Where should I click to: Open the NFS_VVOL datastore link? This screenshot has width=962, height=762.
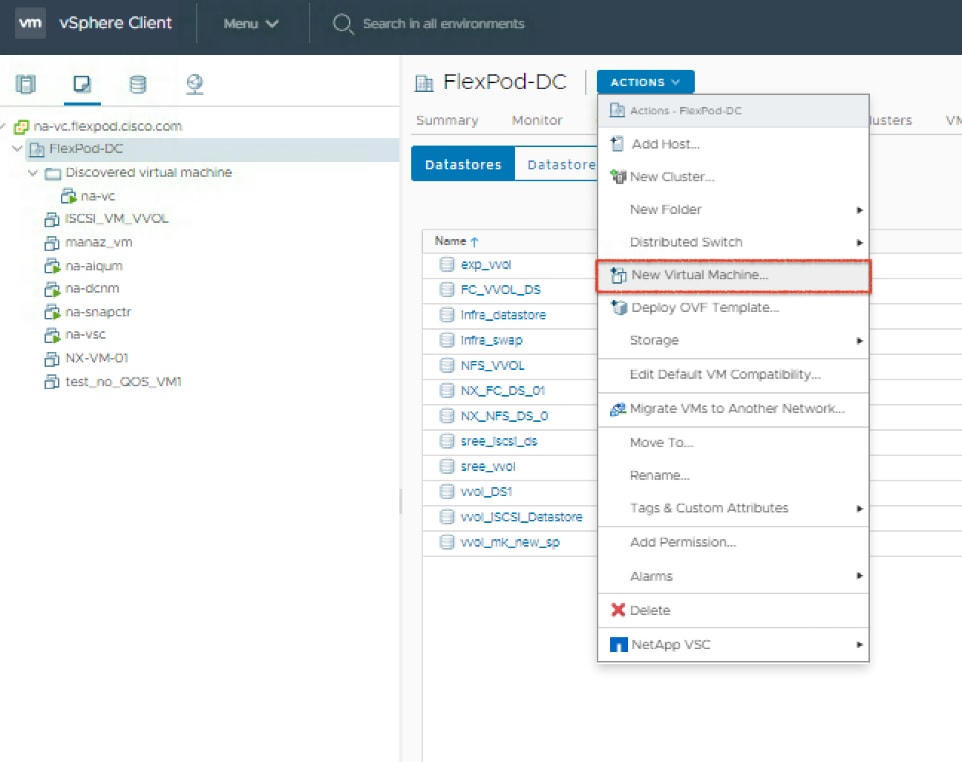[x=493, y=366]
